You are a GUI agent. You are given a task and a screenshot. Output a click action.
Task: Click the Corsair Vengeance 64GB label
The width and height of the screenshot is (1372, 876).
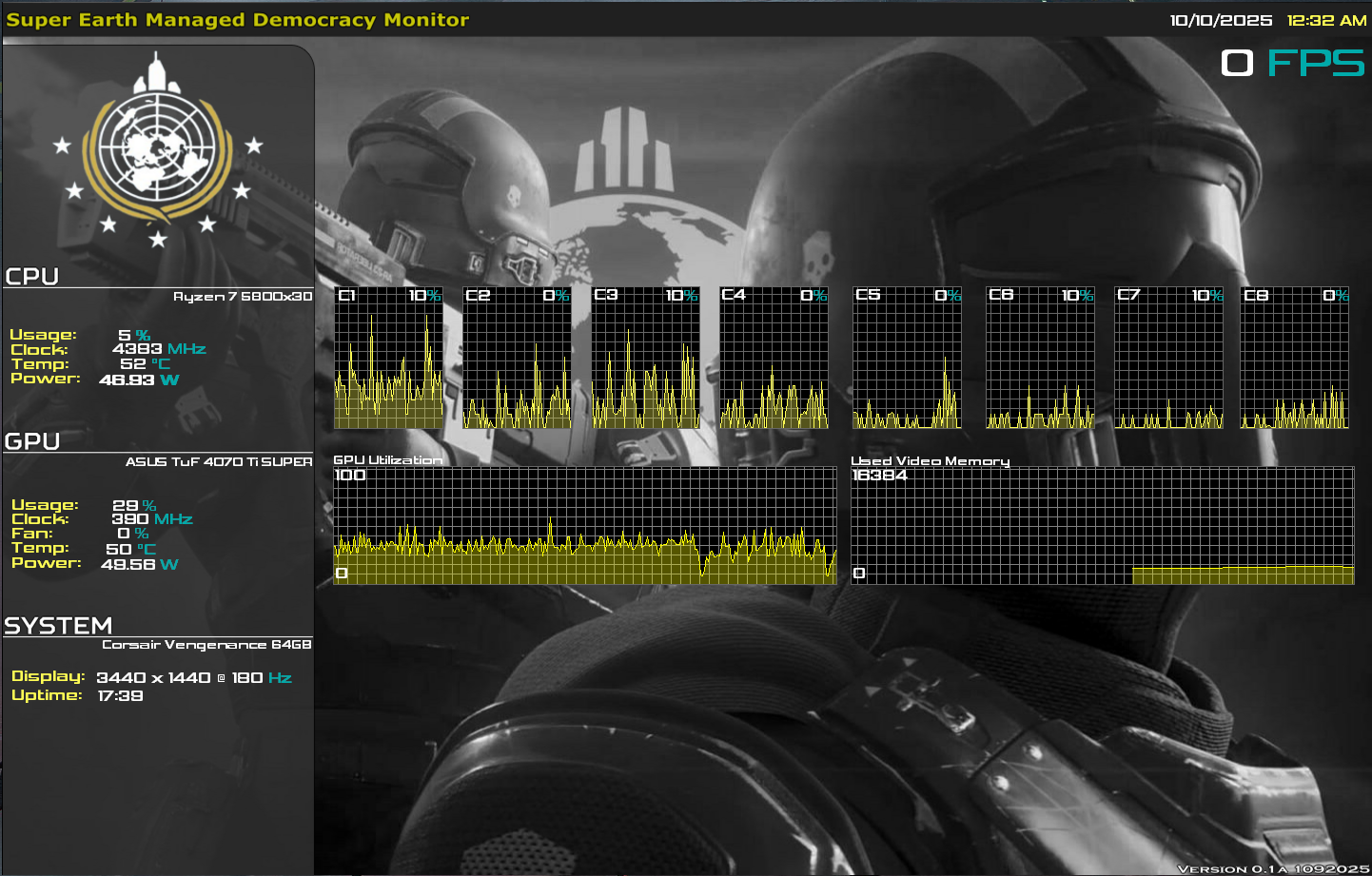[206, 645]
